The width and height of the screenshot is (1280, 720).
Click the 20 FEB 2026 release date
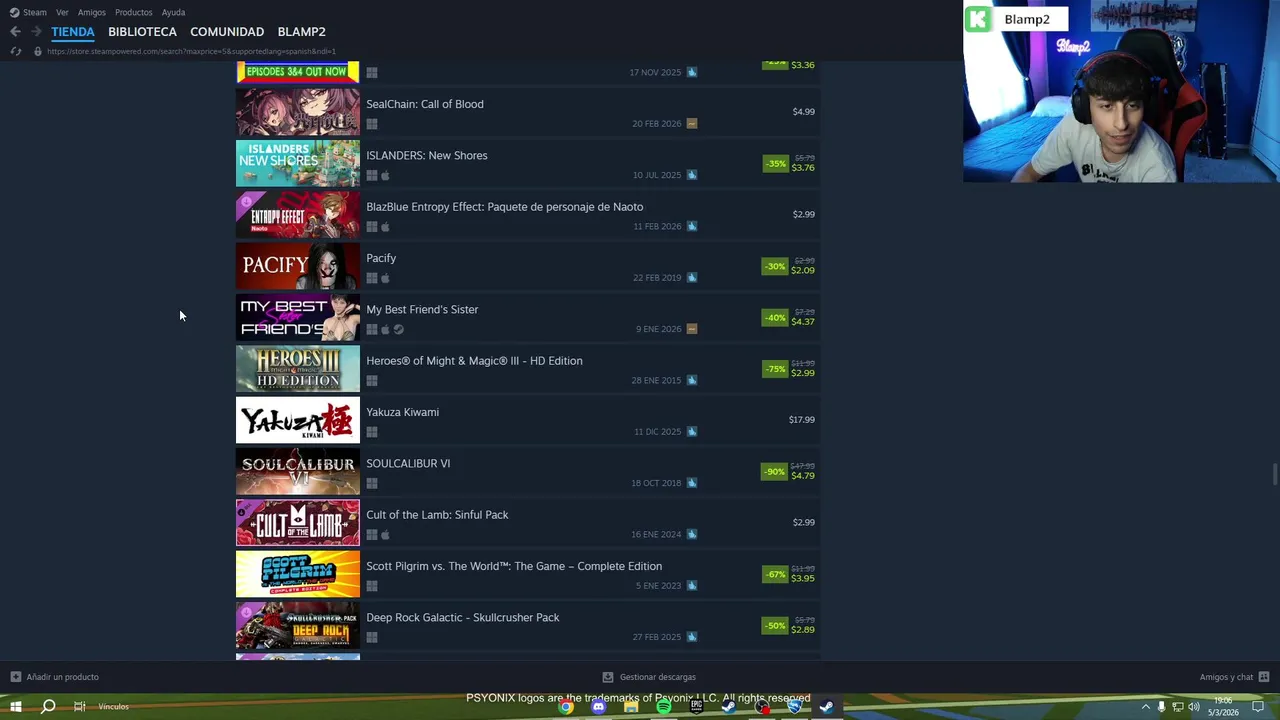tap(656, 124)
